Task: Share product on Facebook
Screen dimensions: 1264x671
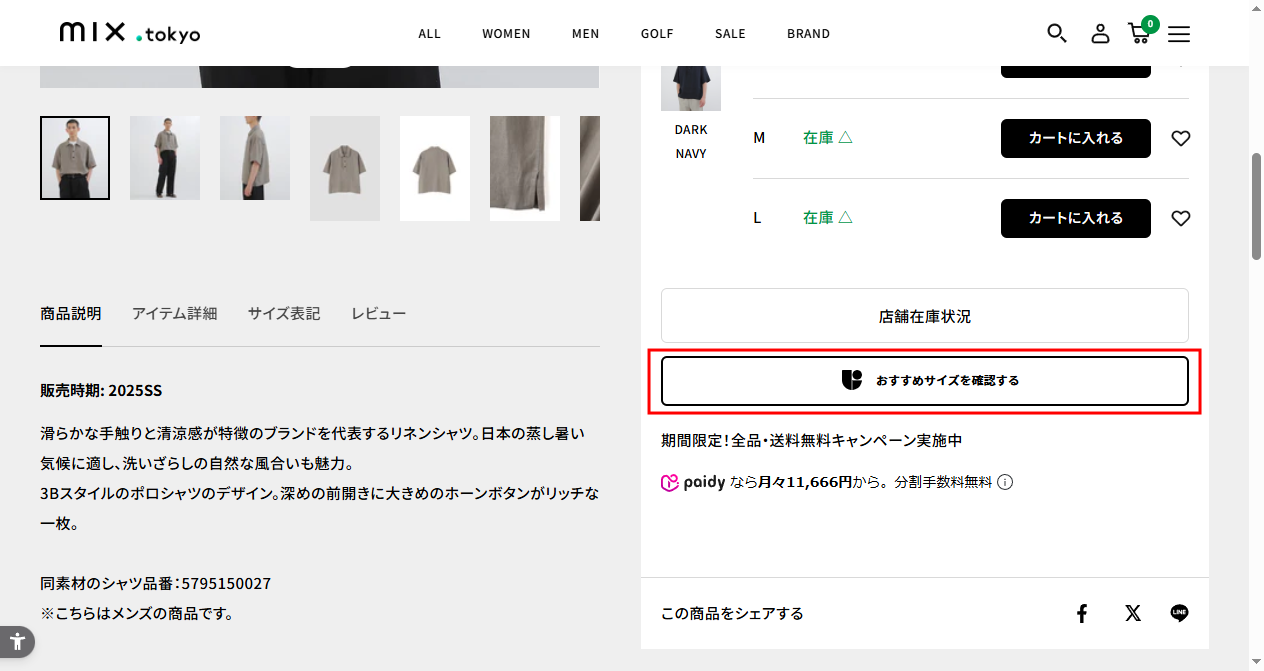Action: [1081, 613]
